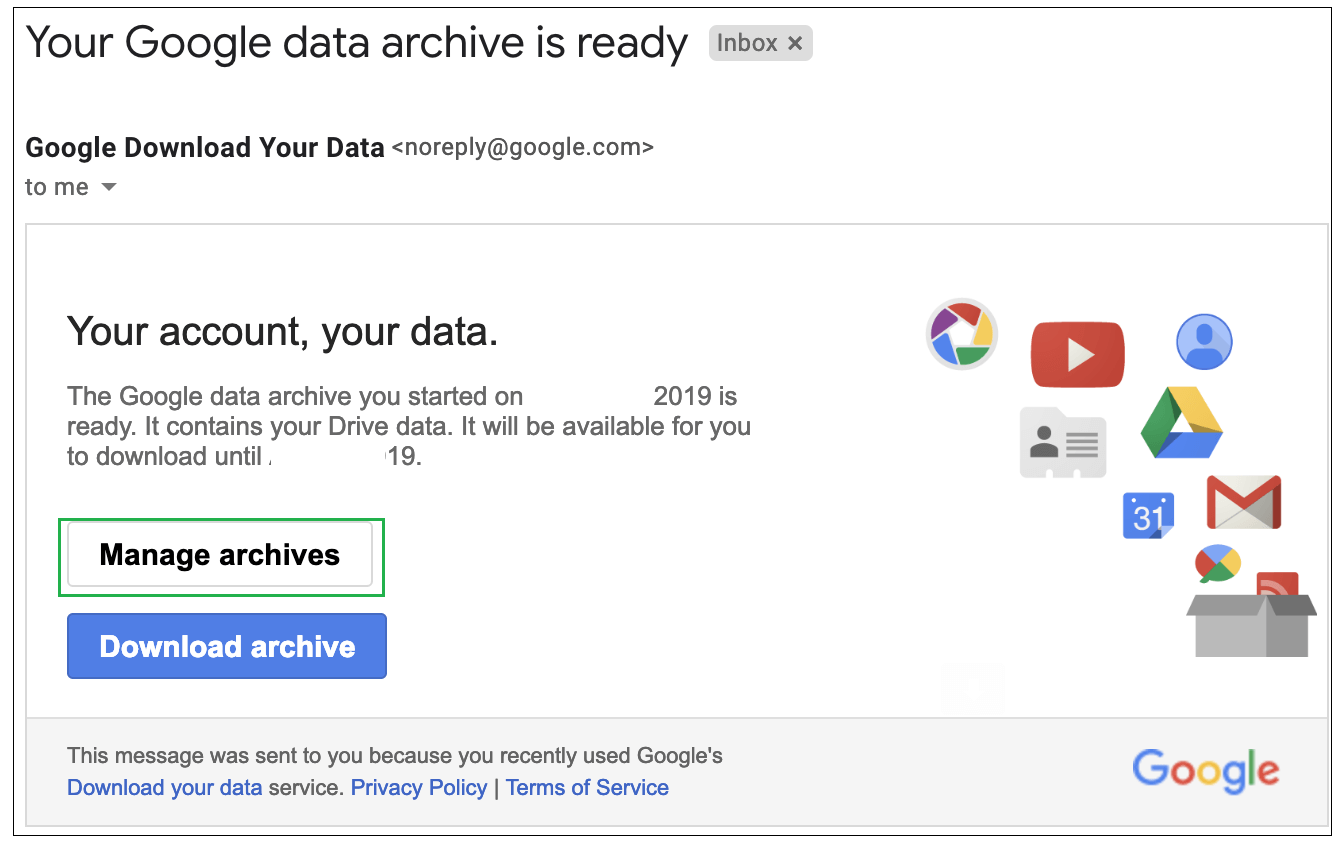Click the gray contacts card icon

(1063, 442)
